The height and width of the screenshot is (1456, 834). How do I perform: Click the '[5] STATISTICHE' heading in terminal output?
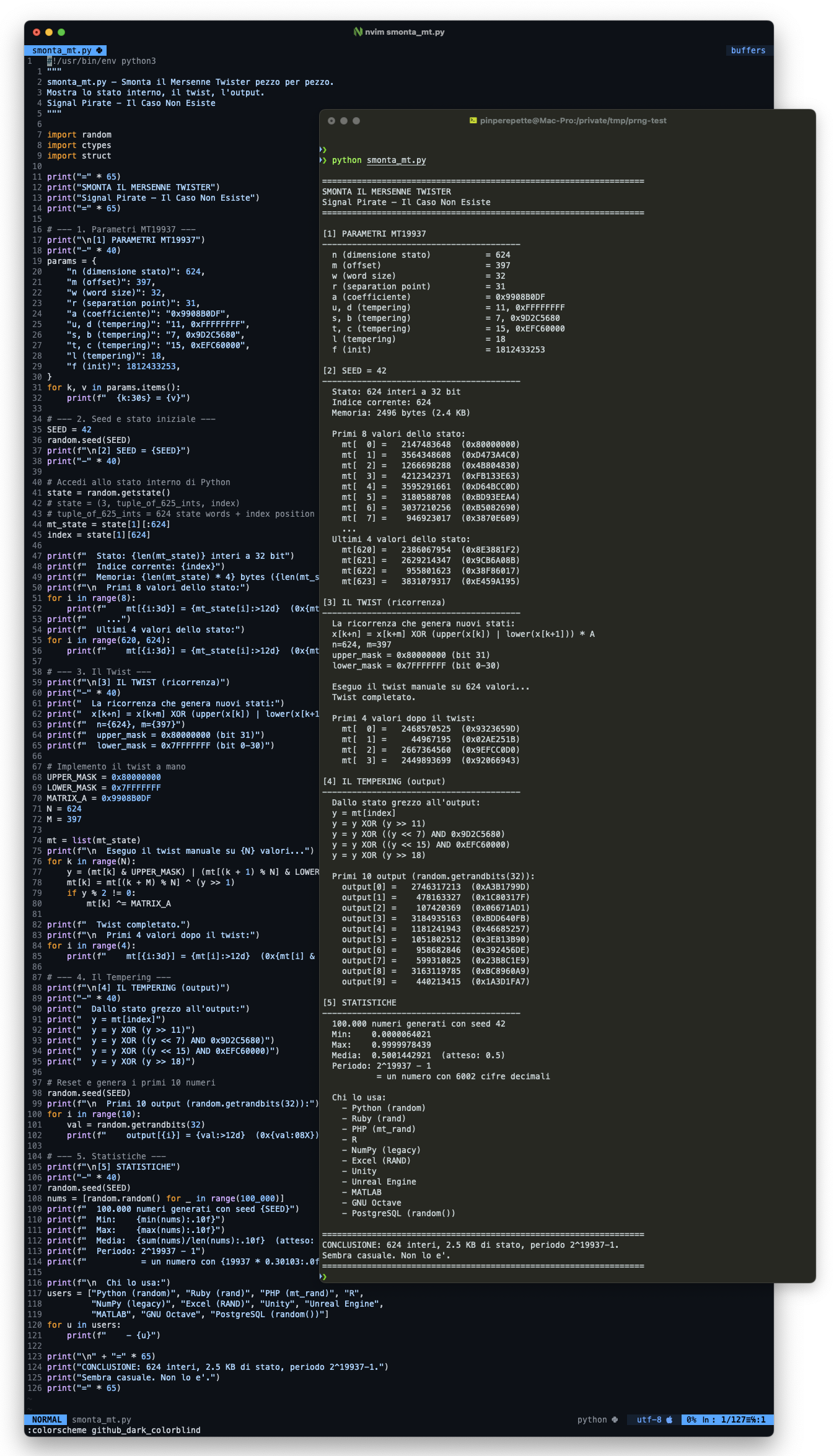359,1002
